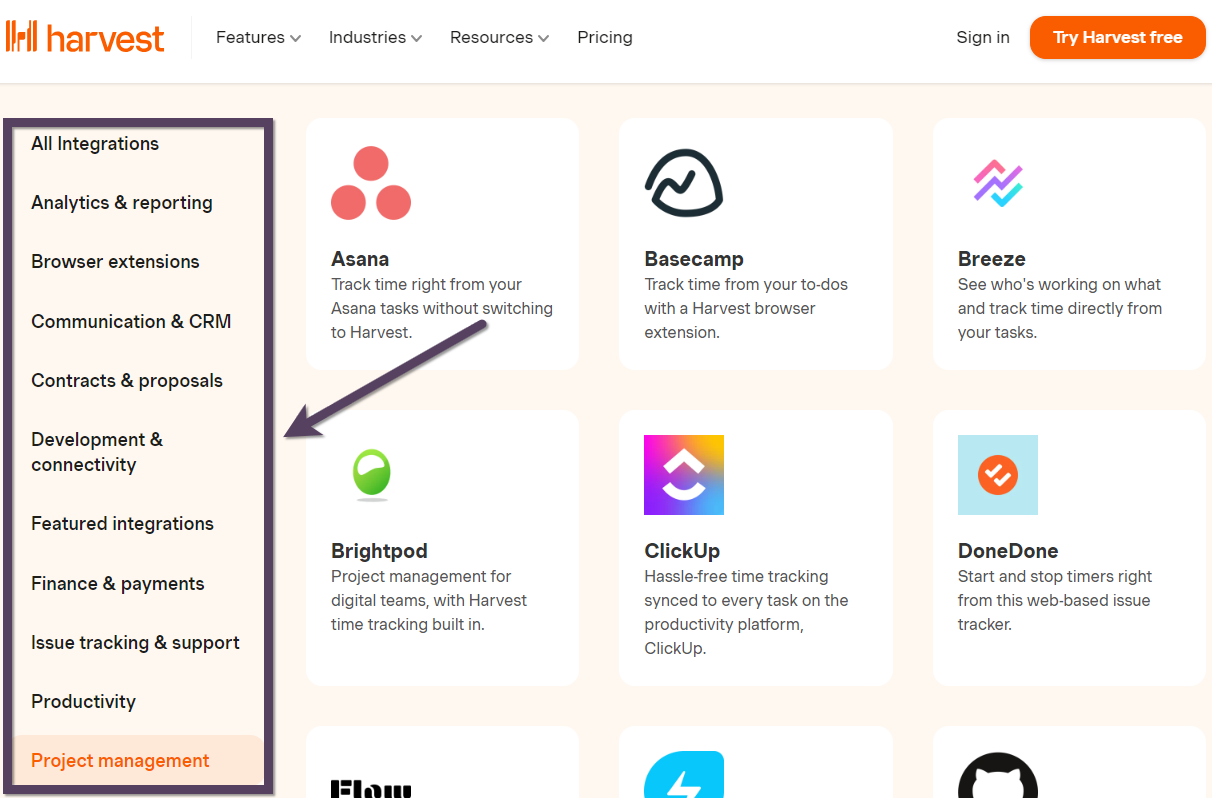Open the Industries dropdown

pyautogui.click(x=375, y=38)
